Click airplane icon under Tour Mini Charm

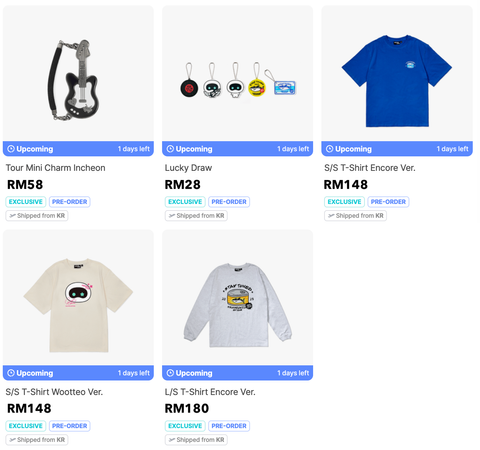coord(12,216)
